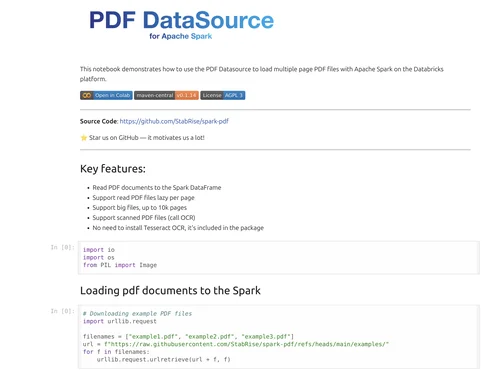This screenshot has height=370, width=490.
Task: Click the 'In [0]:' prompt beside import cell
Action: pos(62,247)
